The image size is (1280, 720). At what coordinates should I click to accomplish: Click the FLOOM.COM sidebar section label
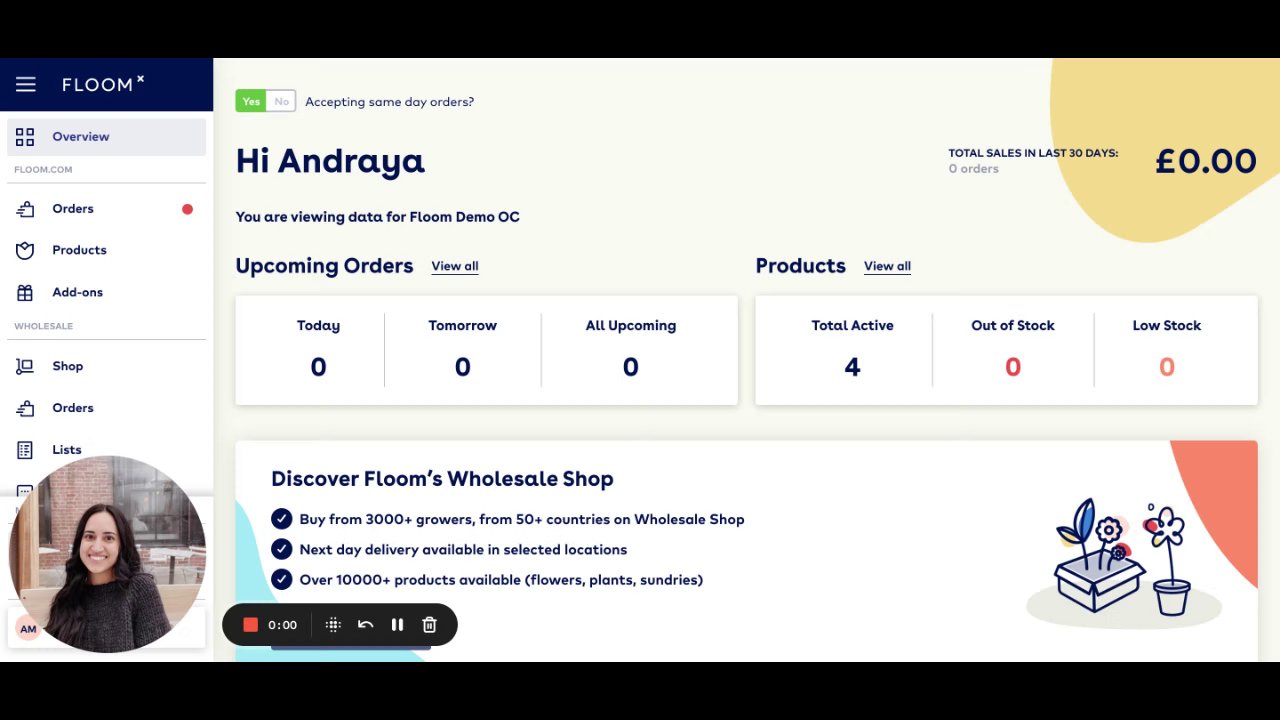coord(43,170)
